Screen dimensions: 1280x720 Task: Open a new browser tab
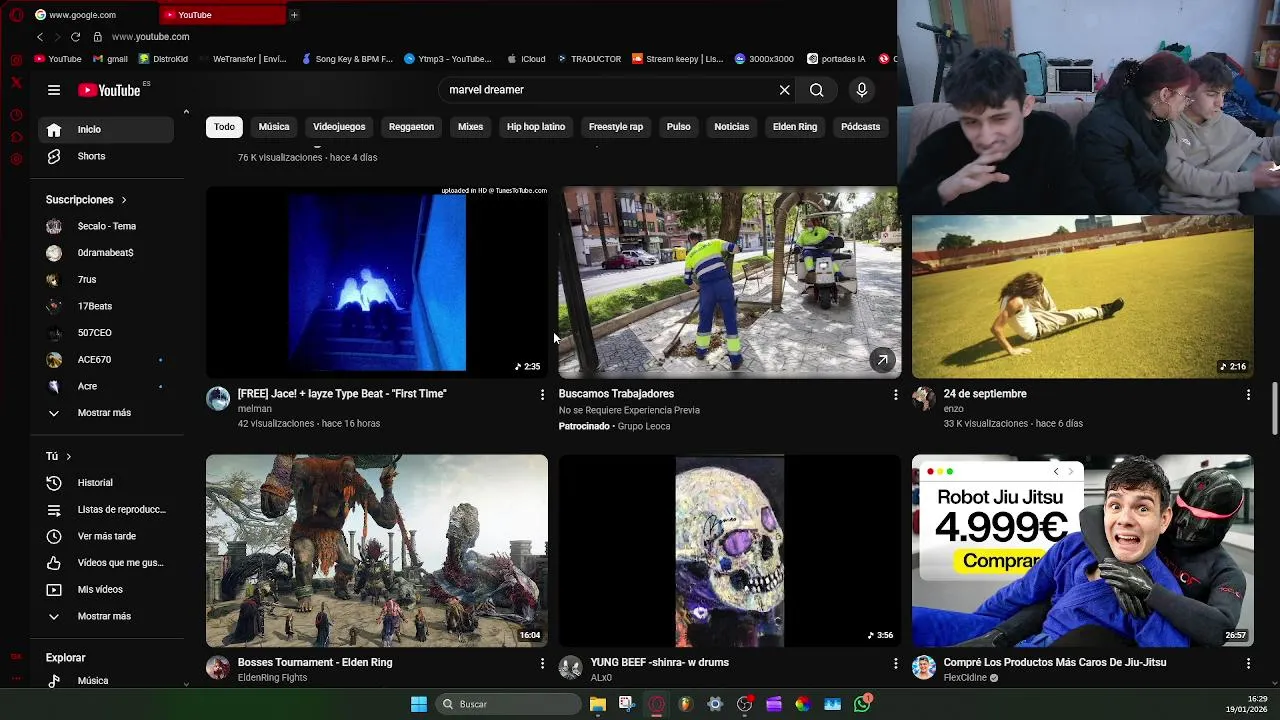pos(294,15)
